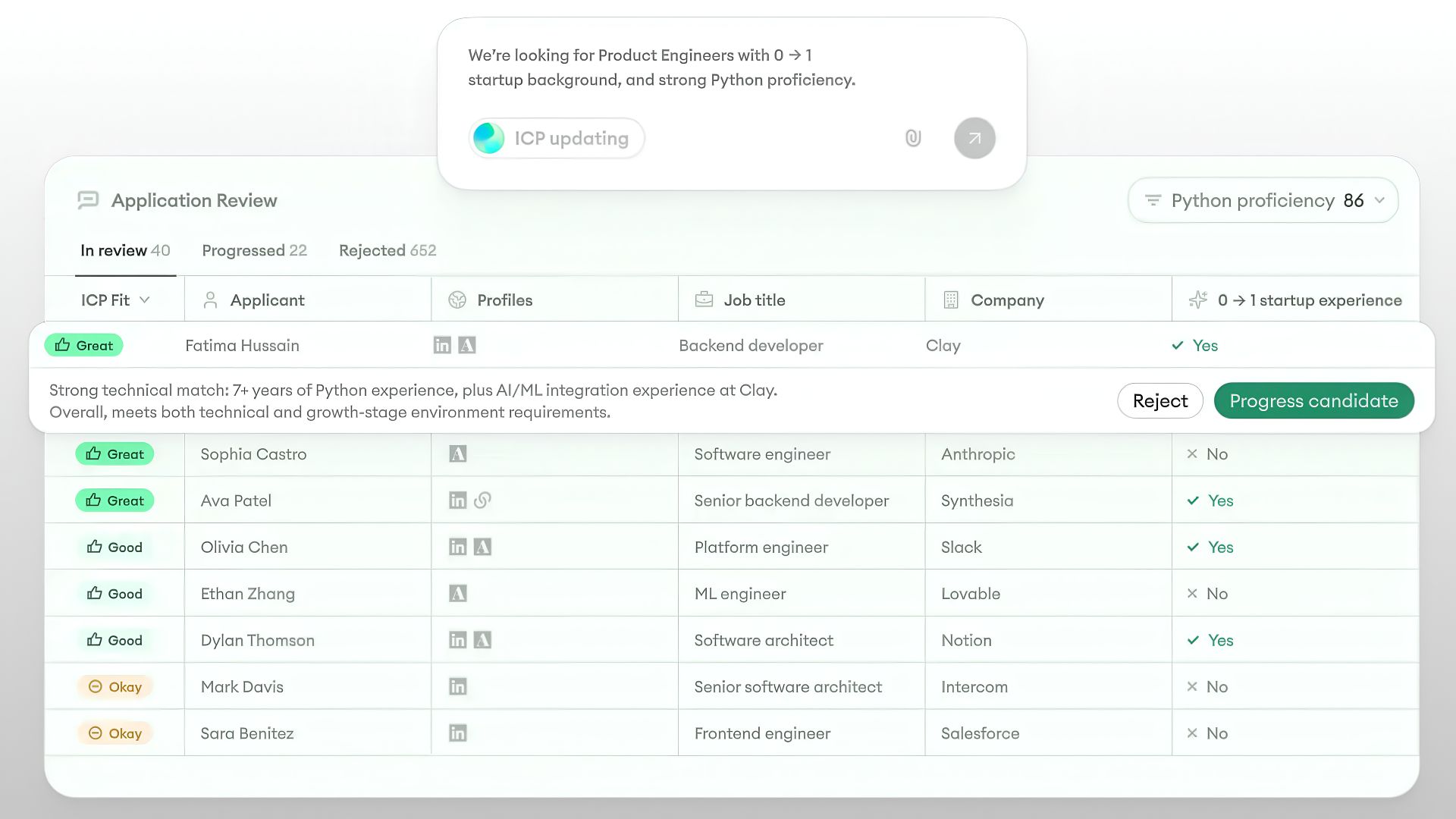Open the ICP Fit sort chevron
Screen dimensions: 1456x819
[145, 300]
